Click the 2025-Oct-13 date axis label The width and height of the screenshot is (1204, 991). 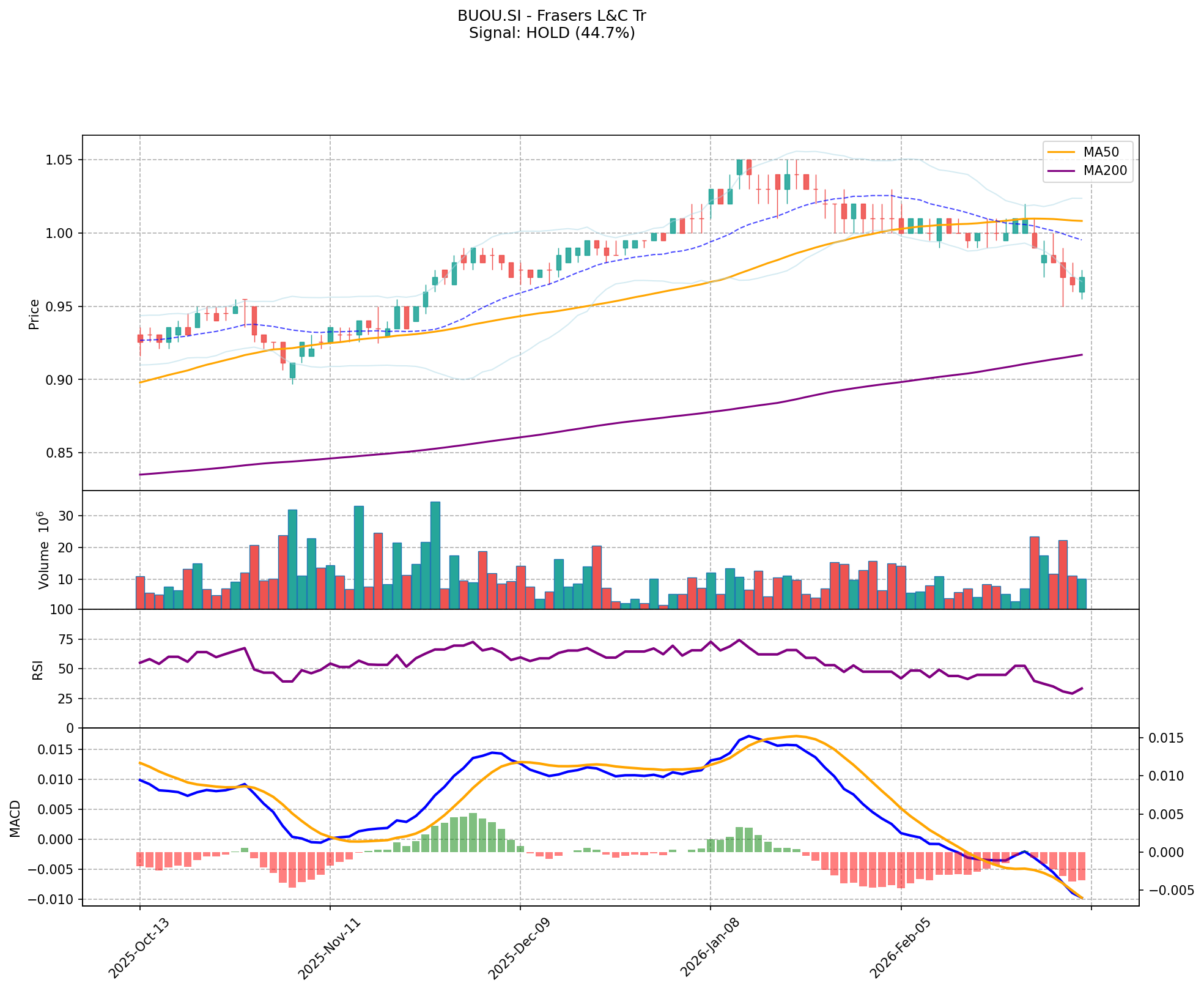tap(138, 948)
